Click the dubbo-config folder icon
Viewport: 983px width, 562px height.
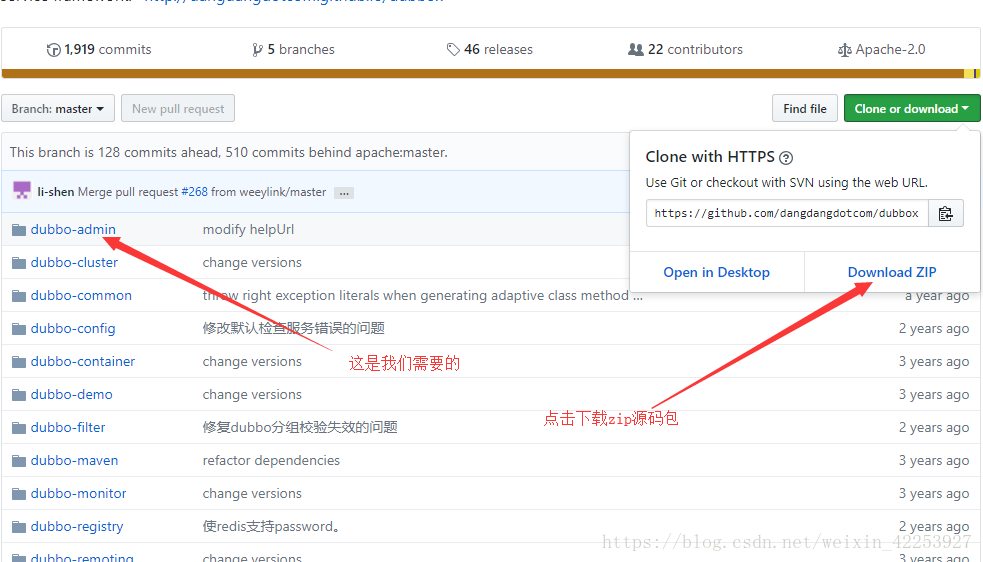[19, 329]
